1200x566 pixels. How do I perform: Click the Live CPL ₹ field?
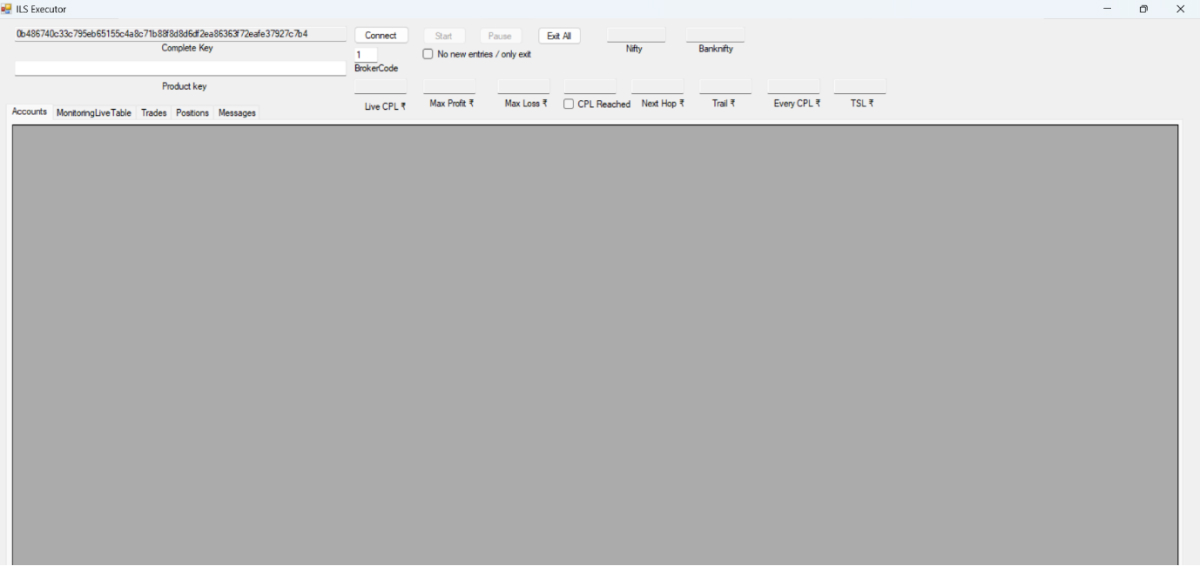click(x=380, y=87)
